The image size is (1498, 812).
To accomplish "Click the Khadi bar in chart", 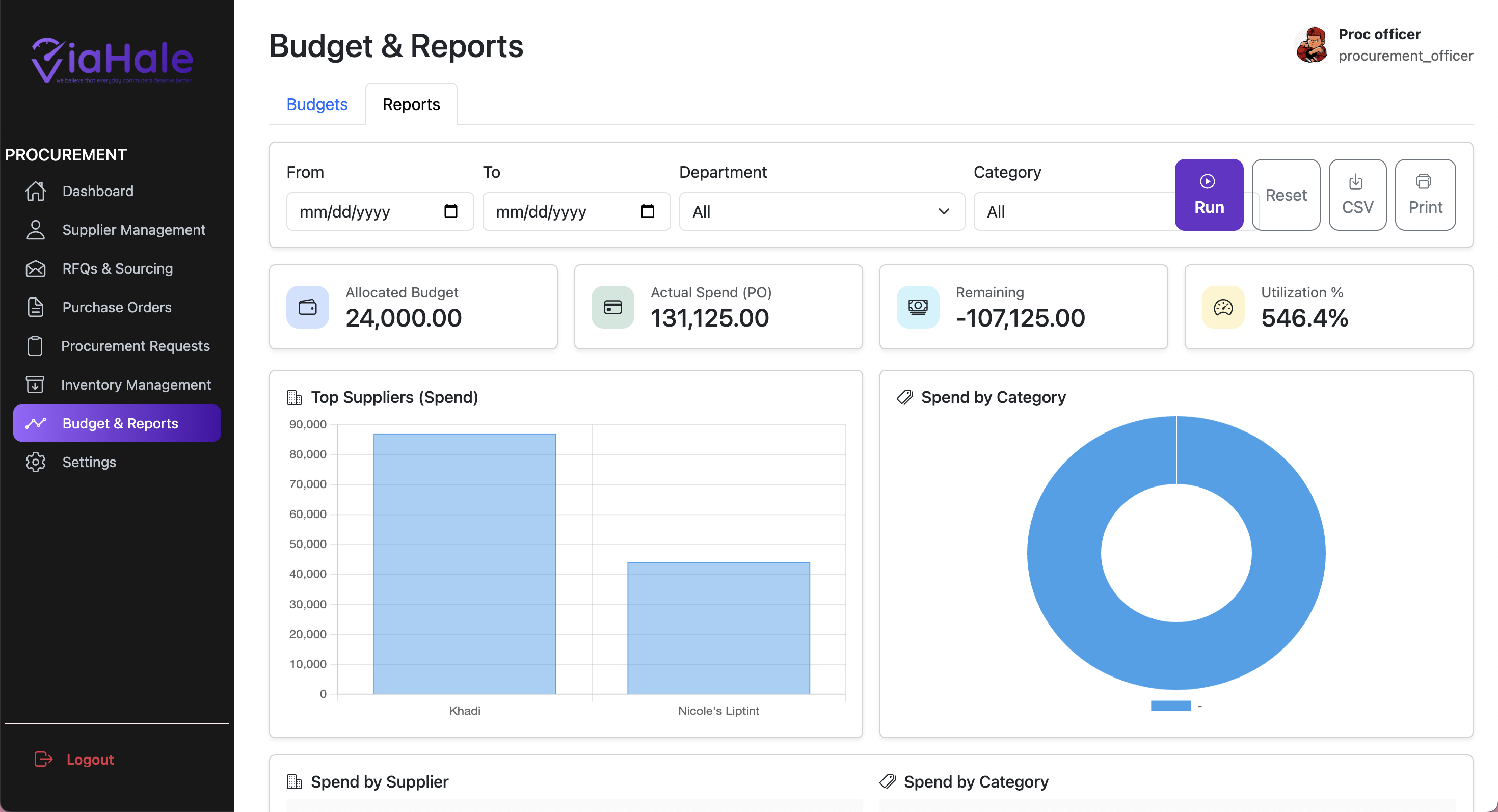I will [465, 564].
